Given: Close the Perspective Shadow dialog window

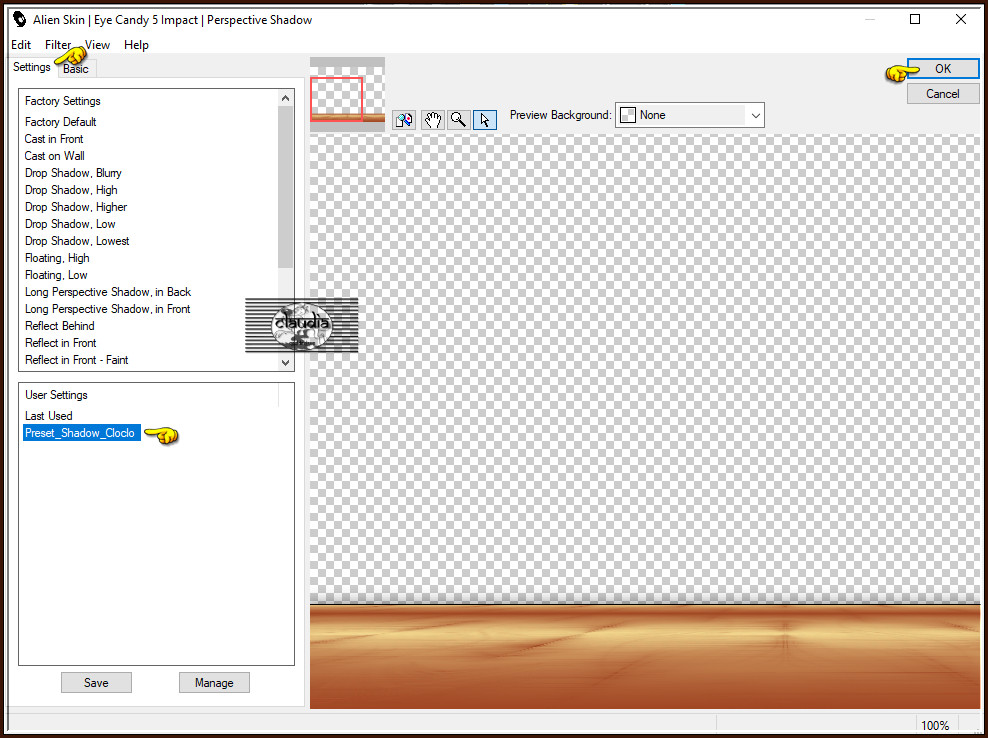Looking at the screenshot, I should (961, 20).
